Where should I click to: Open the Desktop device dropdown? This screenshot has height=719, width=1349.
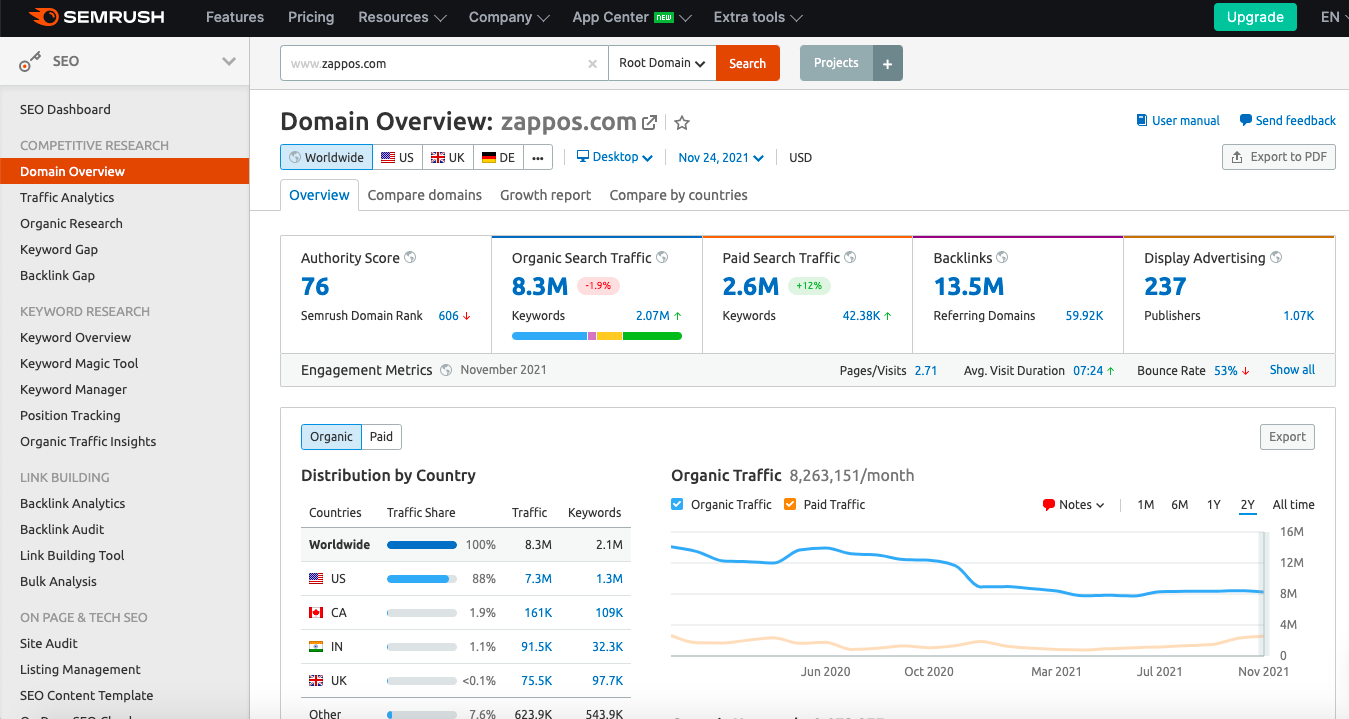pyautogui.click(x=615, y=157)
